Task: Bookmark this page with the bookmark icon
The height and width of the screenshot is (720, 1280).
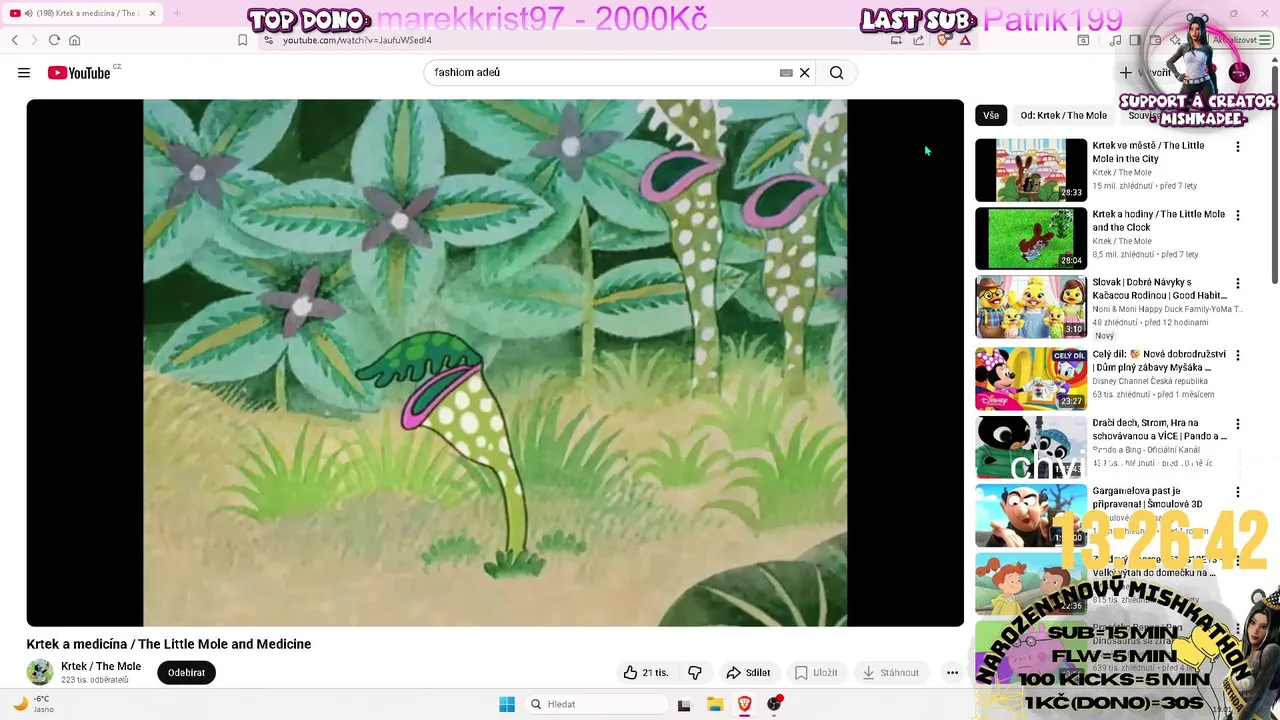Action: coord(242,40)
